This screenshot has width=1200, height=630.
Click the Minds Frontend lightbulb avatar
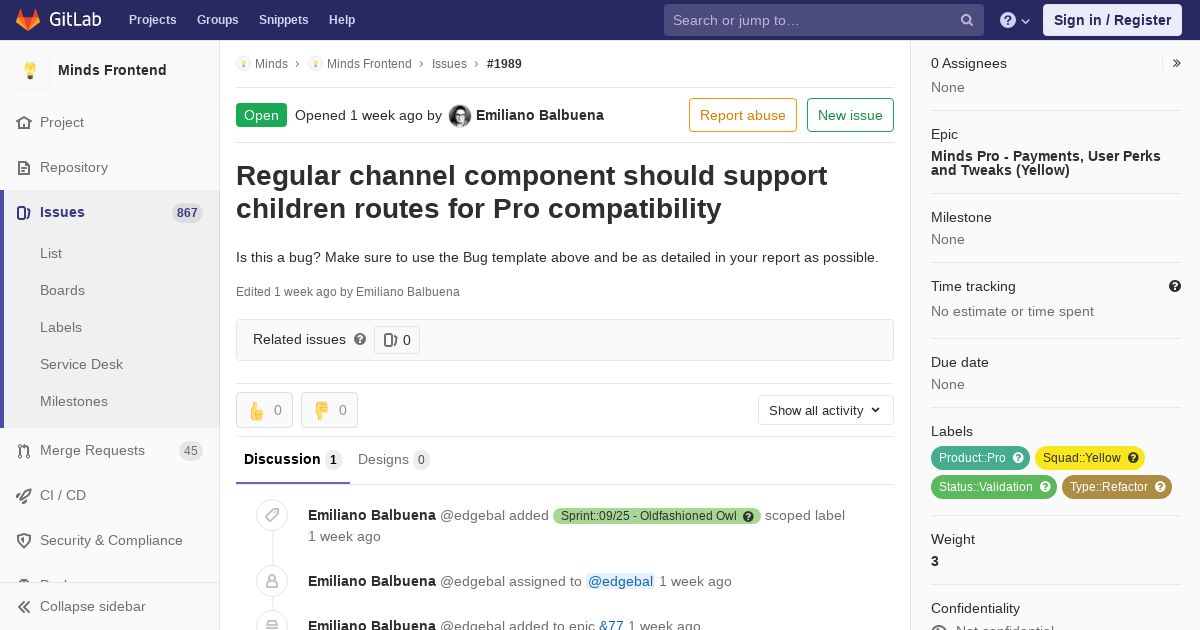[30, 70]
